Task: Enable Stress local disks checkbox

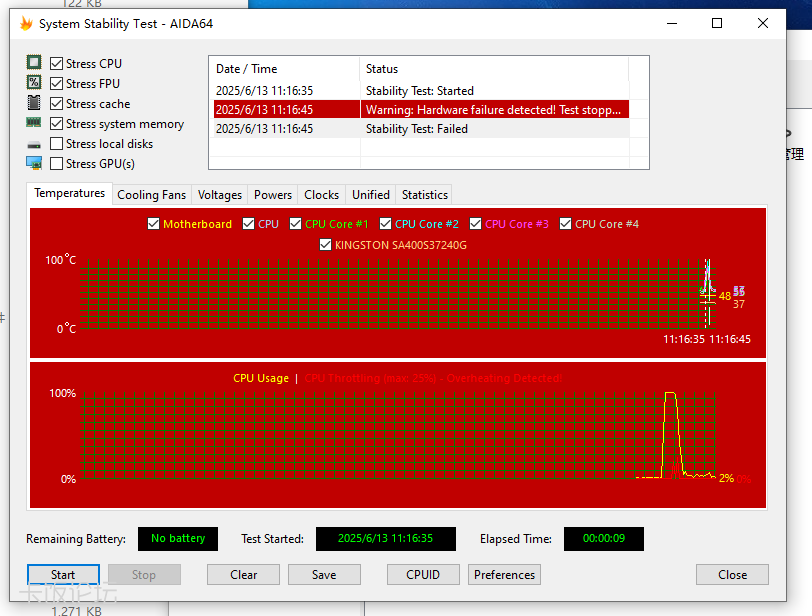Action: pos(56,143)
